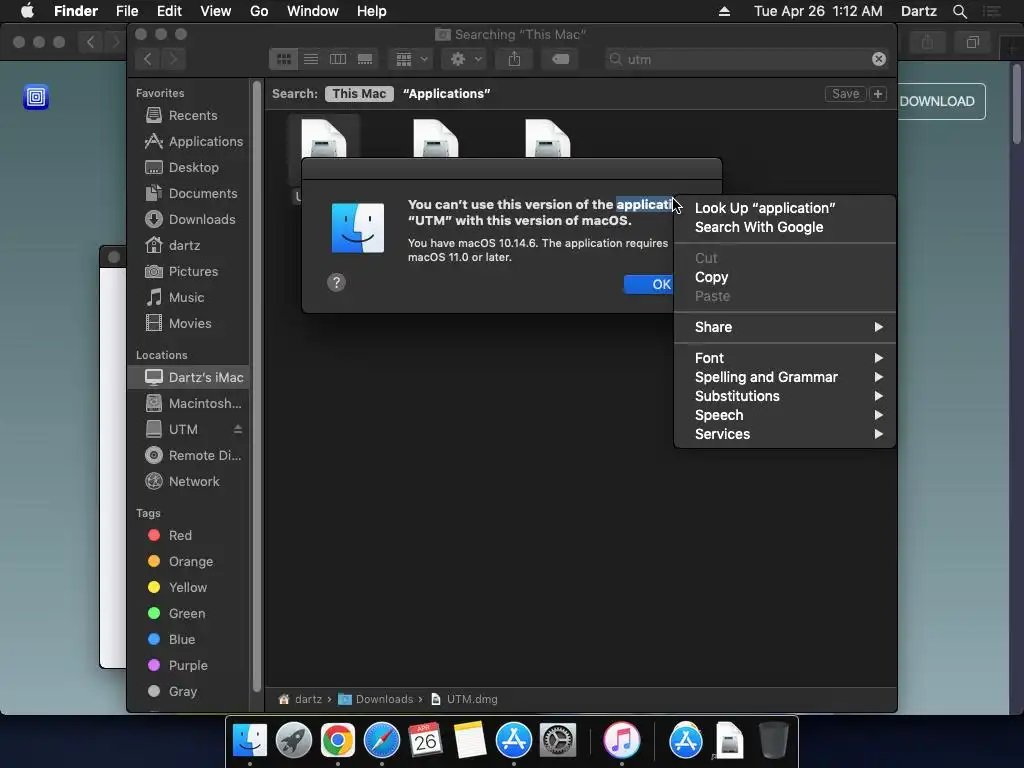Open the group-by arrangement dropdown
This screenshot has width=1024, height=768.
click(411, 59)
